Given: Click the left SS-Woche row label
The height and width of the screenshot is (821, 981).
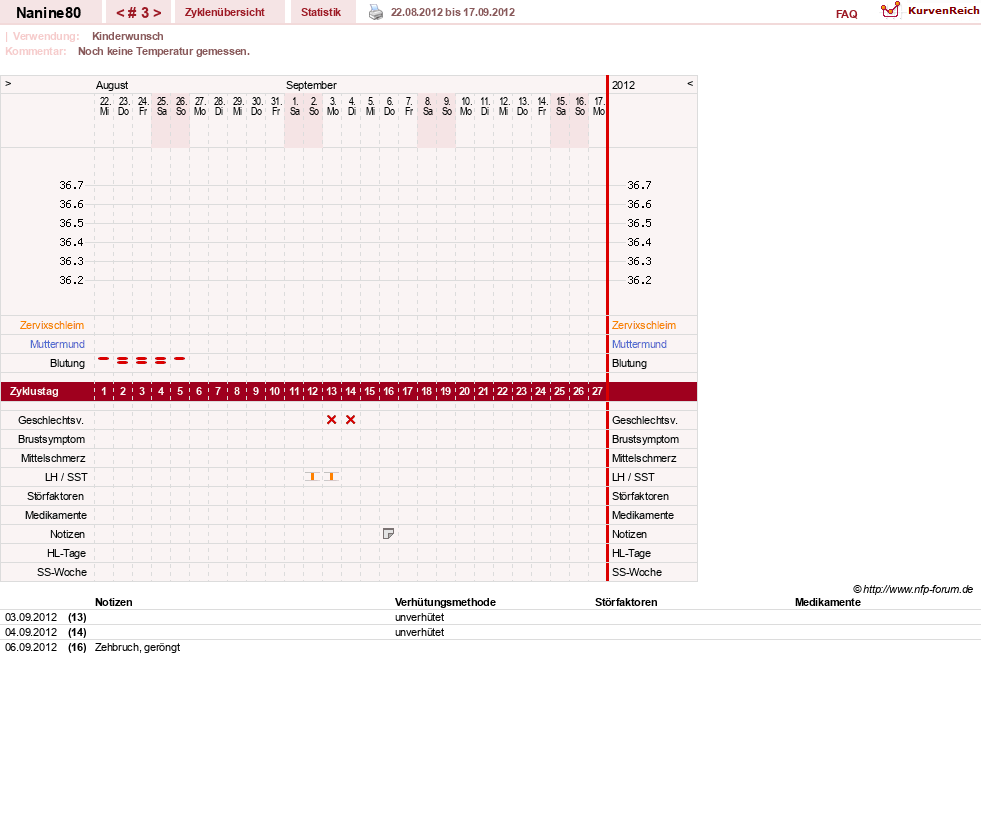Looking at the screenshot, I should [x=62, y=572].
